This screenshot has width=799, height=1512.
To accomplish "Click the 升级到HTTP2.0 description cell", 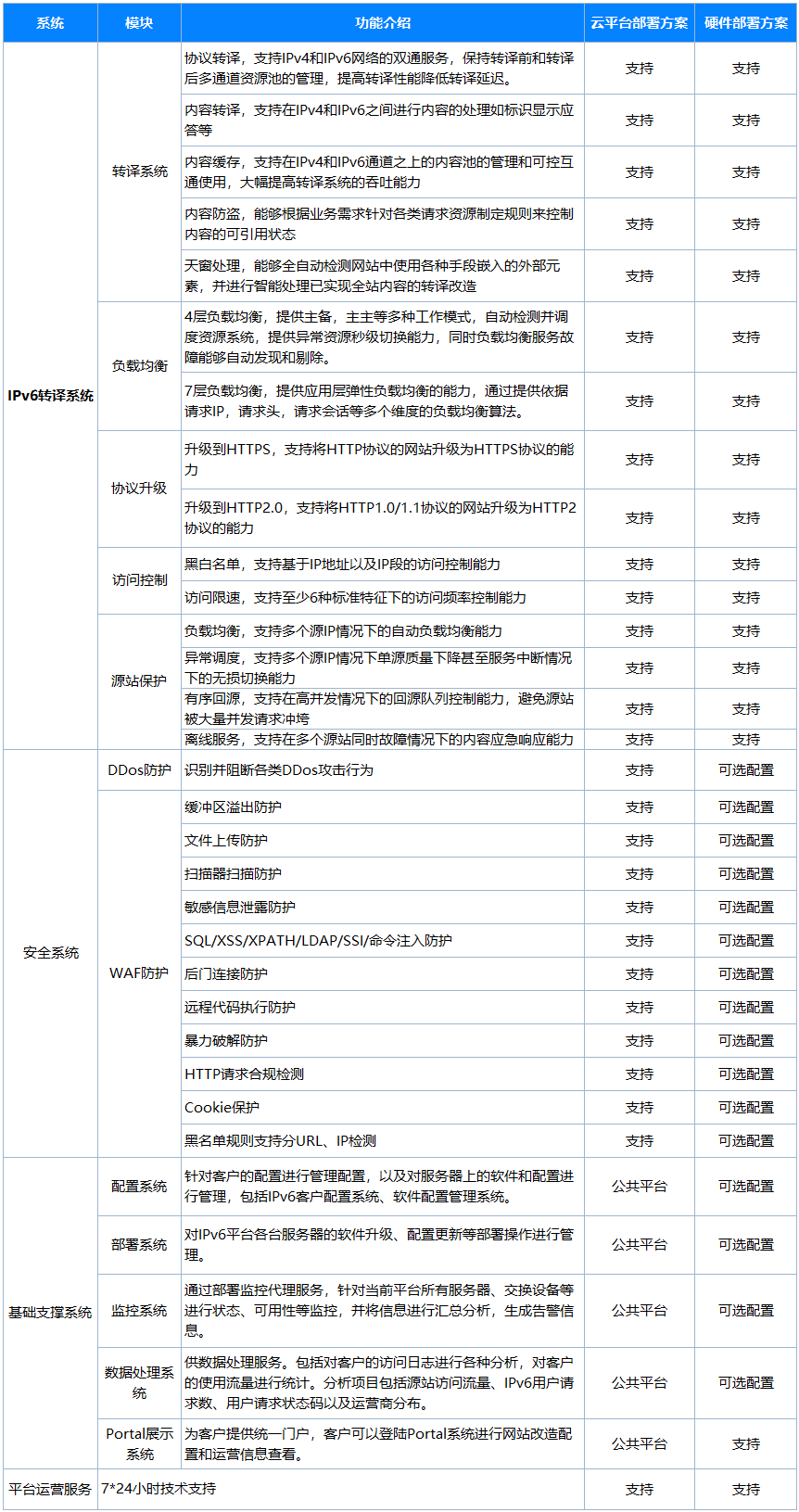I will (383, 518).
